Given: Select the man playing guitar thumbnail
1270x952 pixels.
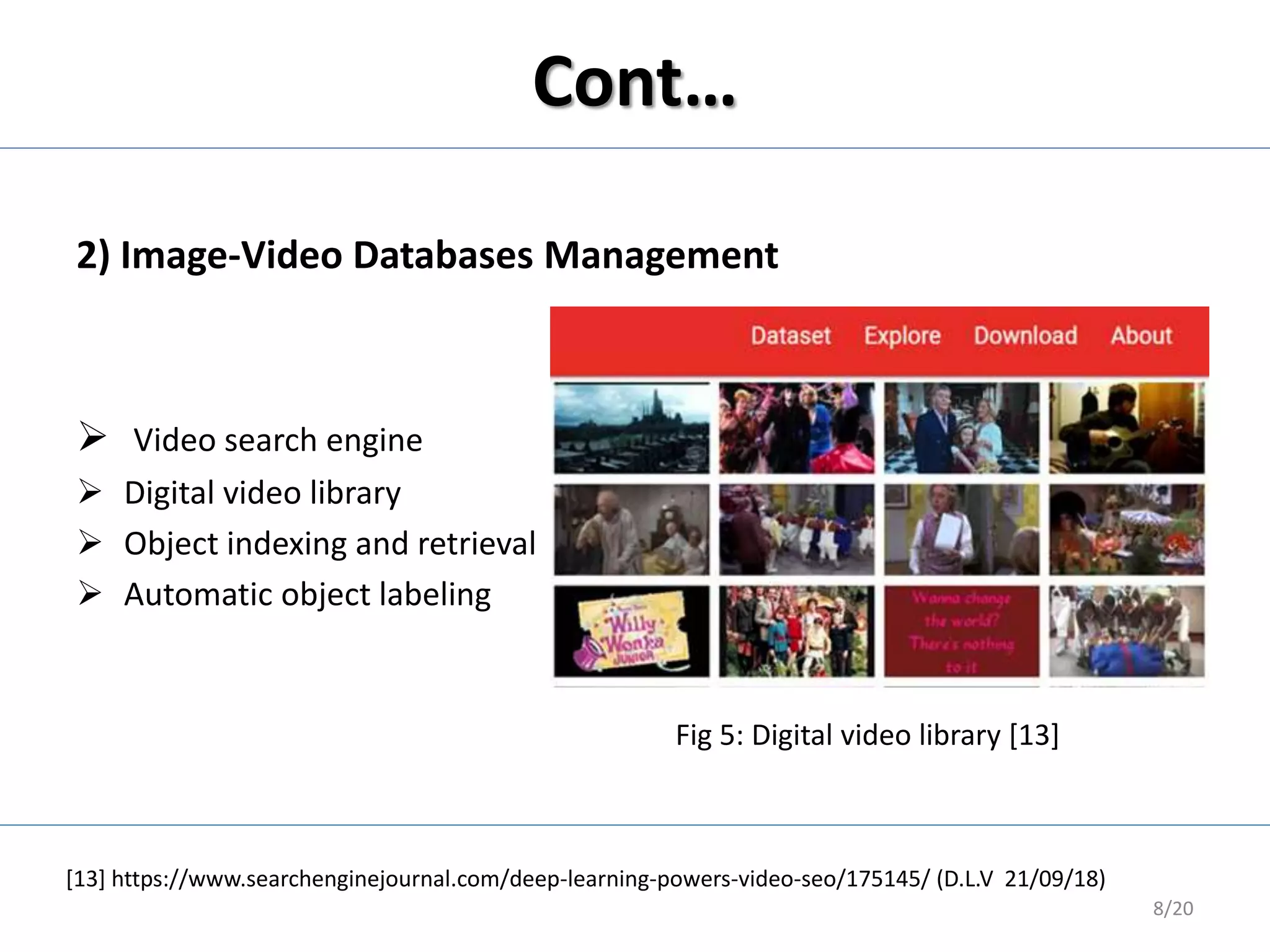Looking at the screenshot, I should pos(1127,428).
